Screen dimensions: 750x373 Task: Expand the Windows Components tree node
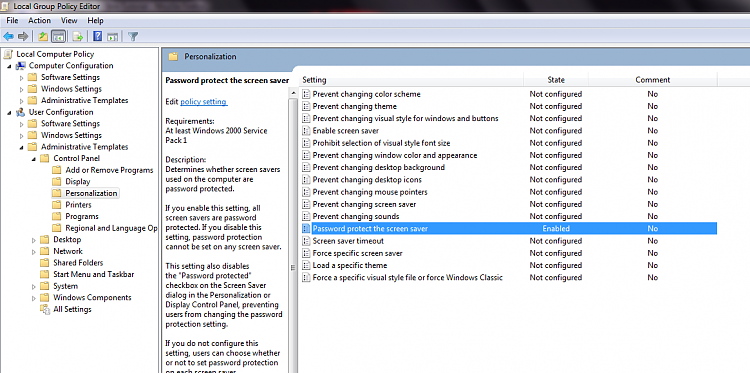[x=34, y=298]
